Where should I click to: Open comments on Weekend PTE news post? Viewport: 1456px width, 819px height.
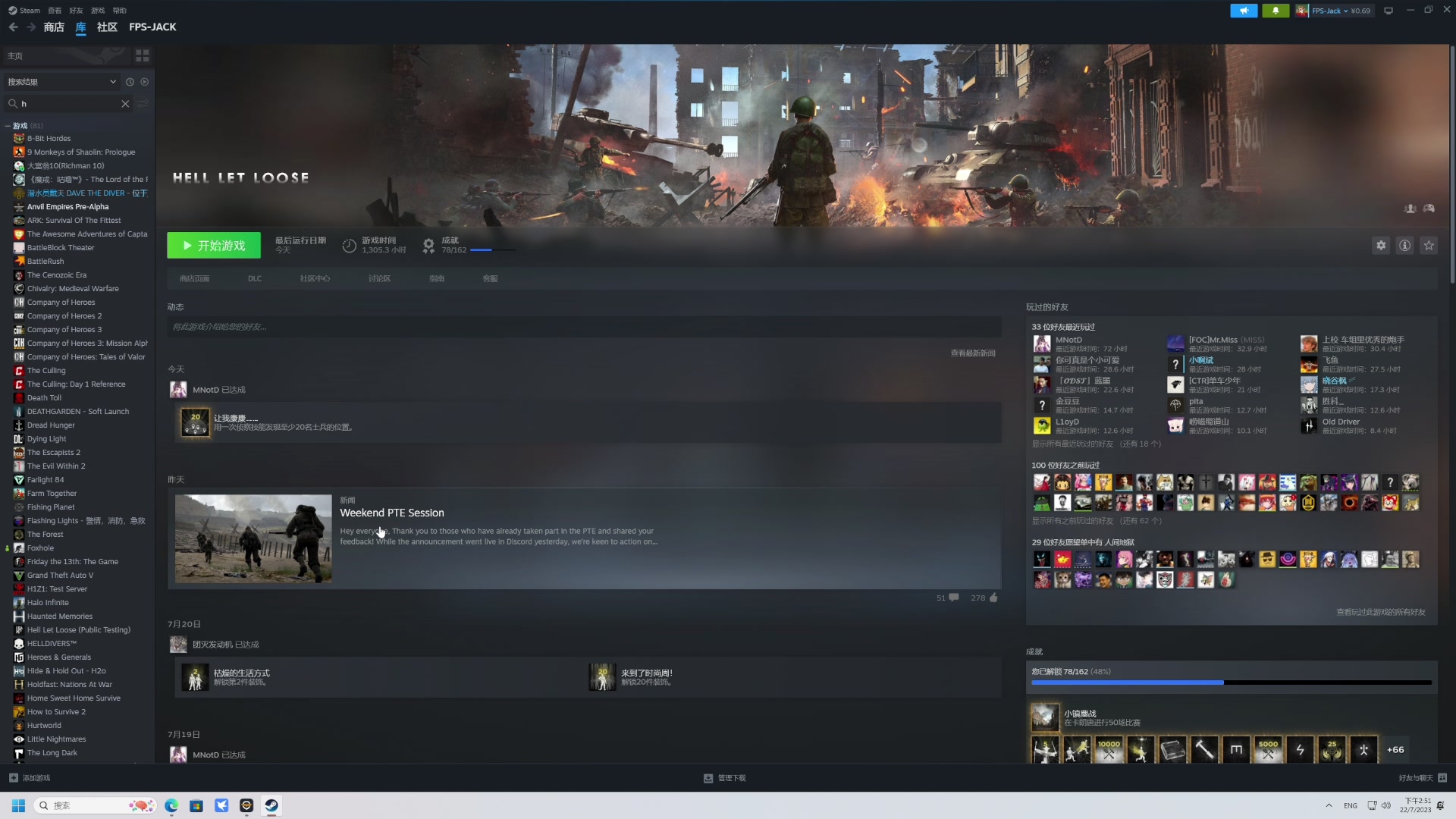click(953, 598)
